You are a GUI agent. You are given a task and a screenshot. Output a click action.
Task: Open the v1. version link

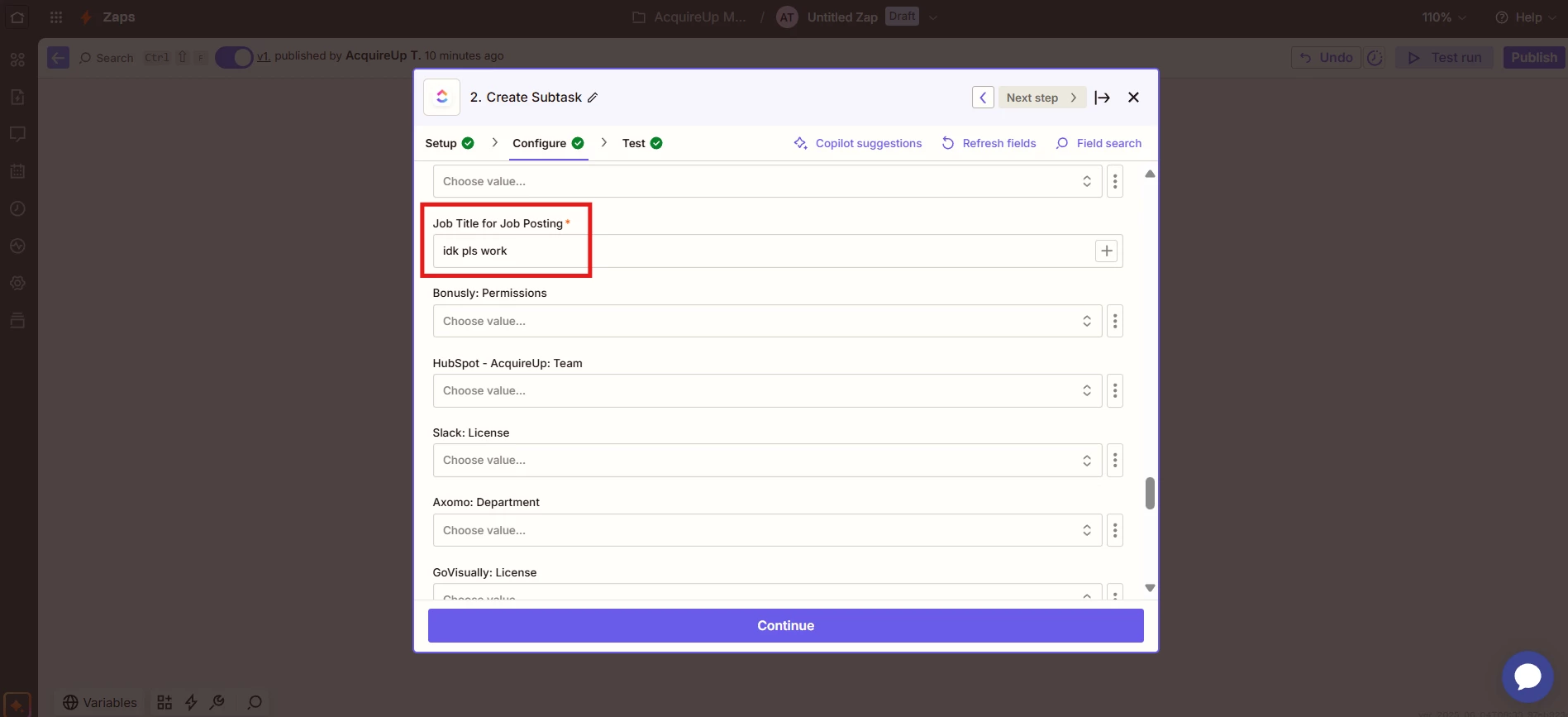(x=264, y=55)
